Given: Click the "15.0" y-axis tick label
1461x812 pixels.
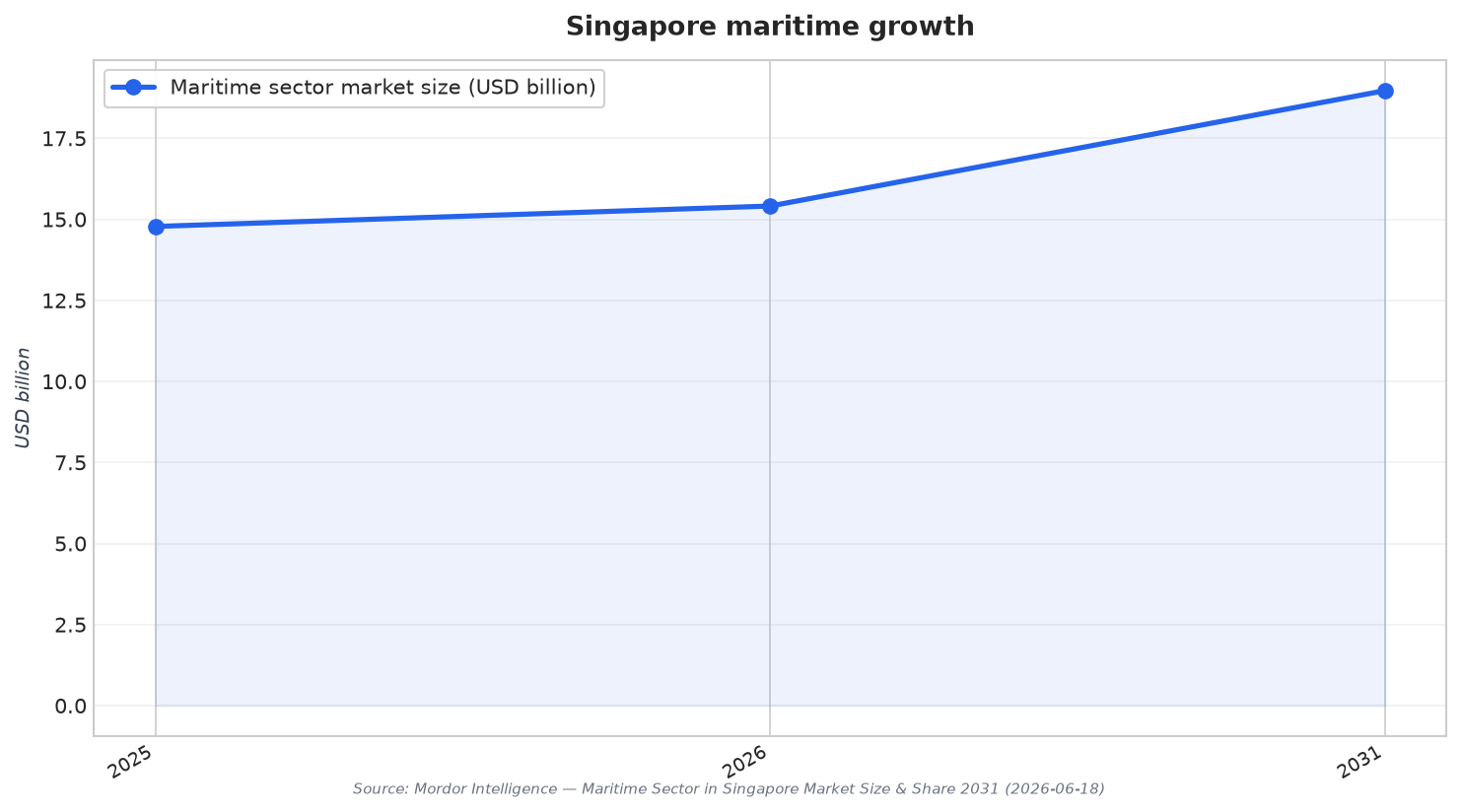Looking at the screenshot, I should tap(63, 220).
